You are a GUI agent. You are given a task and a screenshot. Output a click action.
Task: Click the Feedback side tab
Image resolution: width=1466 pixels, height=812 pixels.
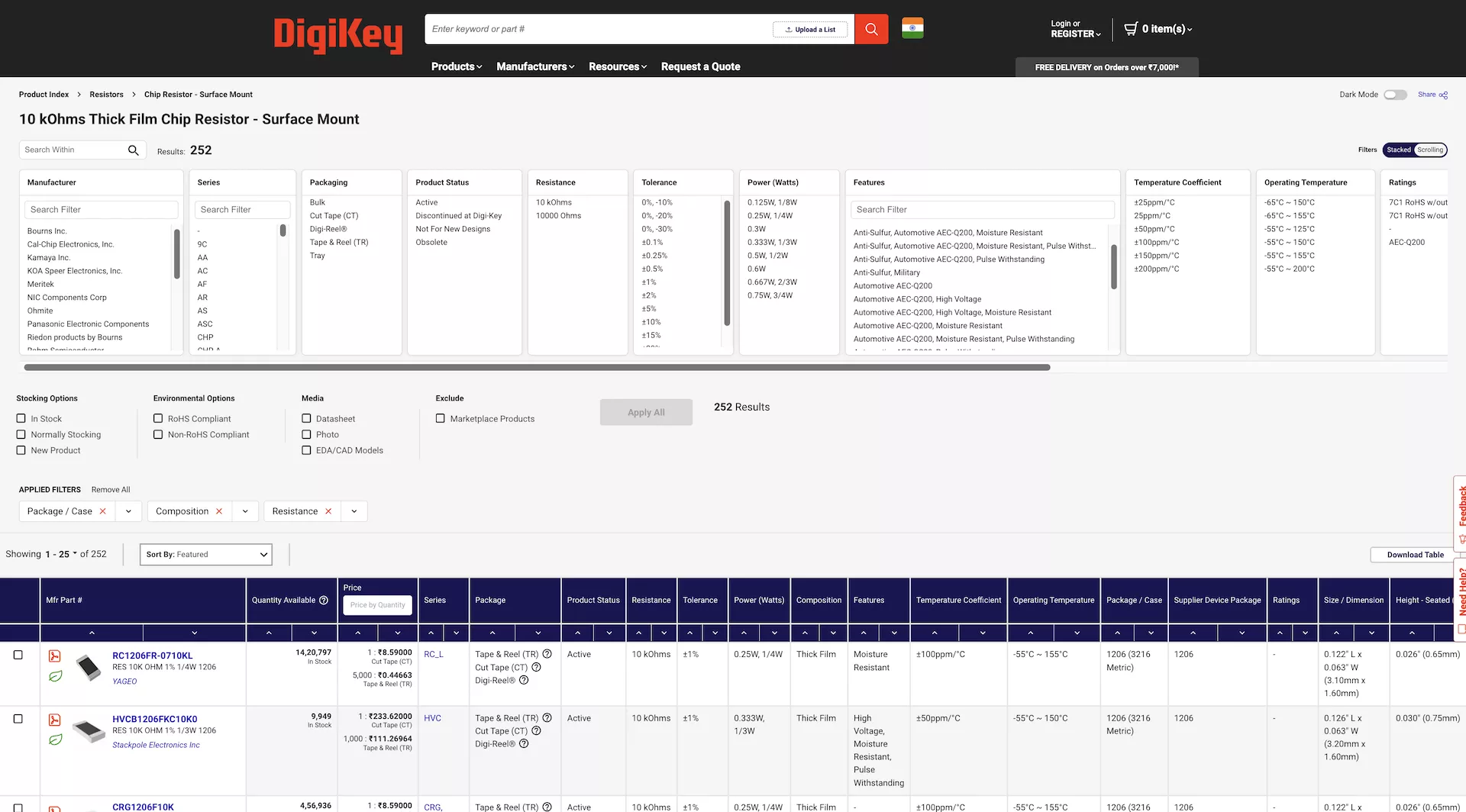point(1461,514)
